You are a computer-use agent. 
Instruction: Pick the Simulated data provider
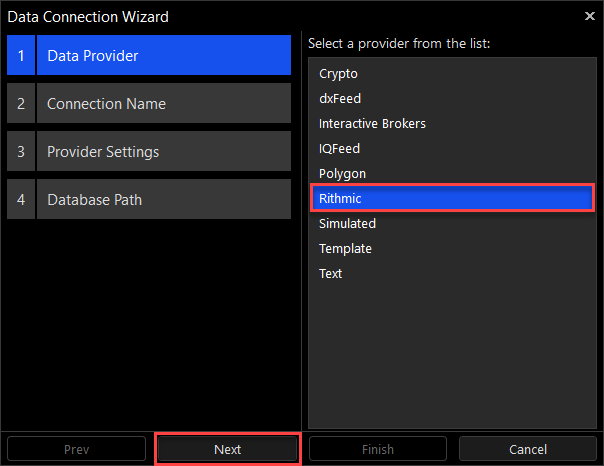[347, 224]
